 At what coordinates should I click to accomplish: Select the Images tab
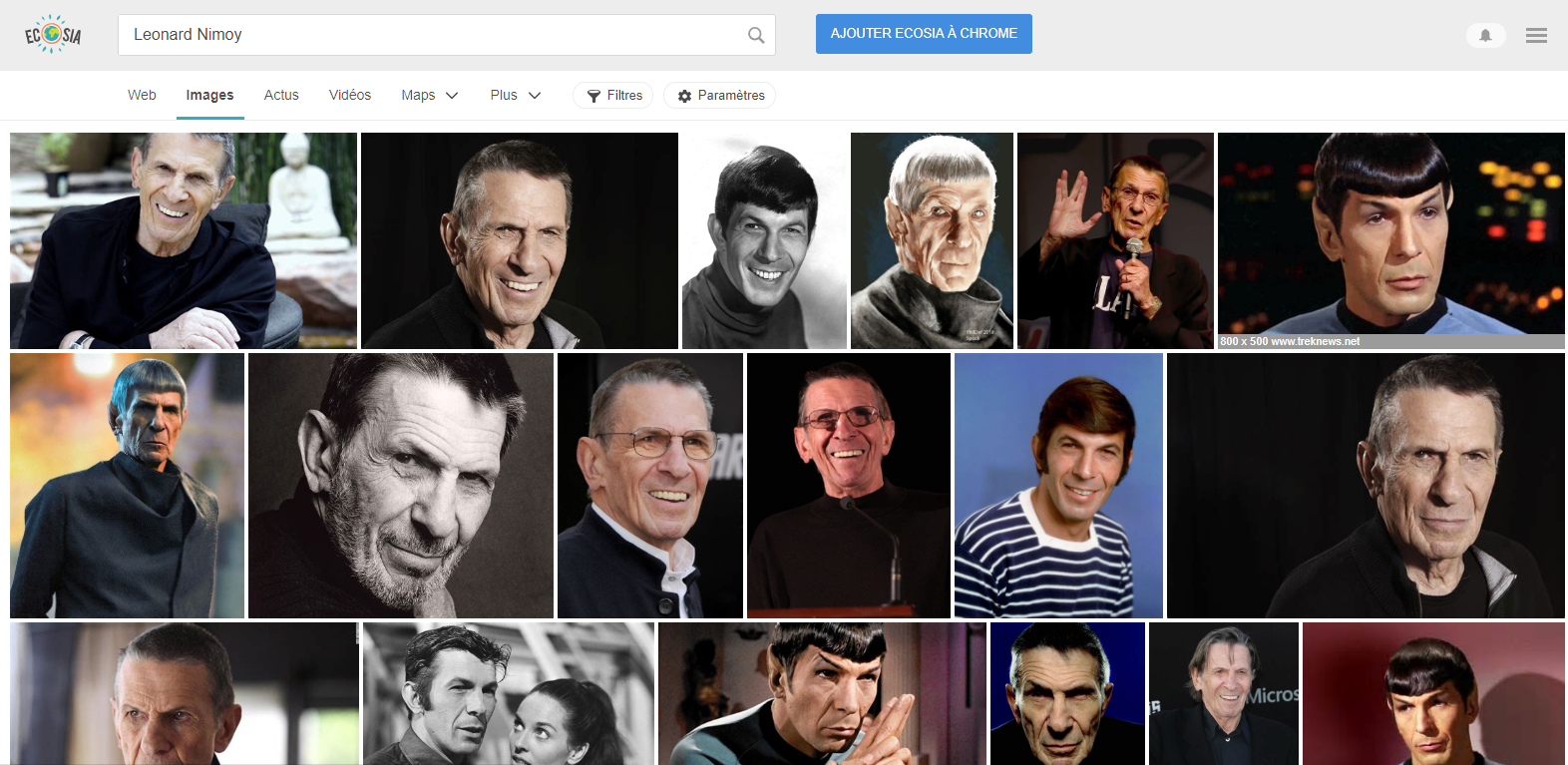click(209, 96)
